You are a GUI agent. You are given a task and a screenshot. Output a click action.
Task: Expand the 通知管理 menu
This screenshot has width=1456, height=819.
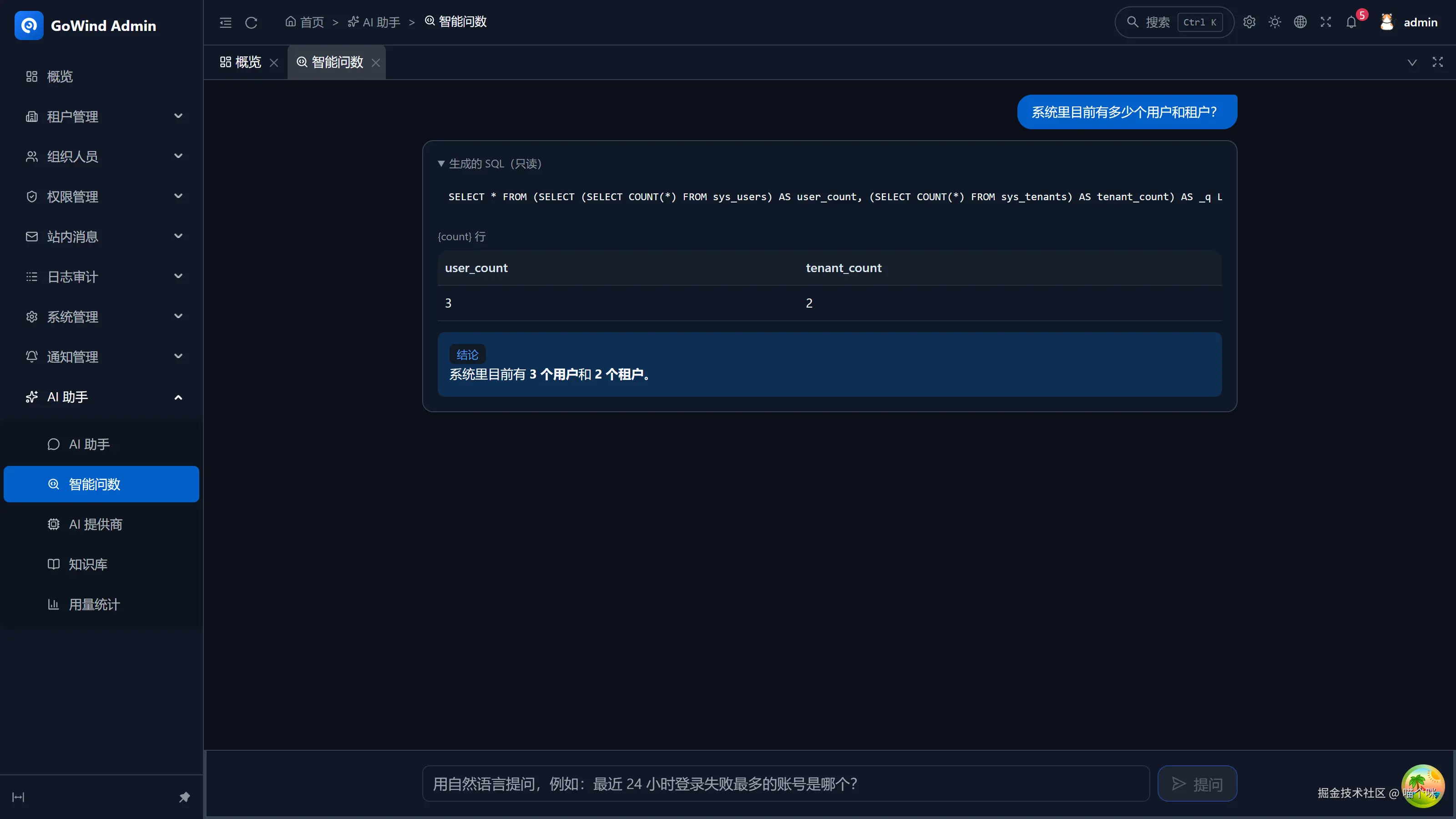pyautogui.click(x=102, y=357)
